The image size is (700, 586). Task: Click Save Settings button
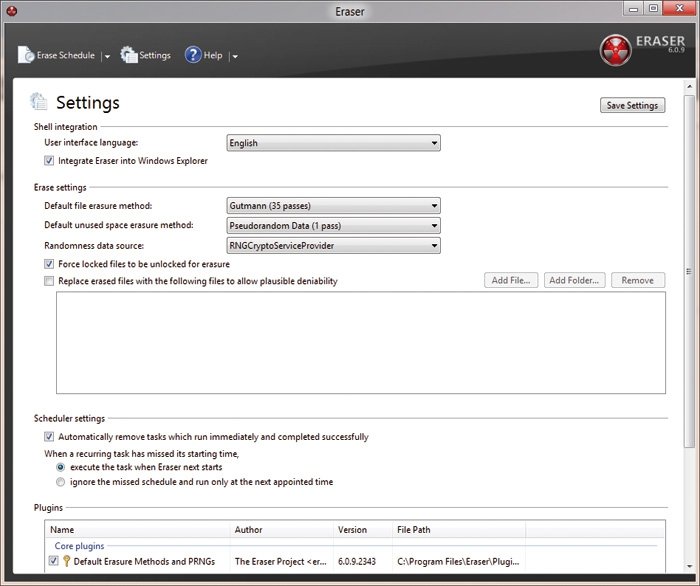(x=632, y=105)
